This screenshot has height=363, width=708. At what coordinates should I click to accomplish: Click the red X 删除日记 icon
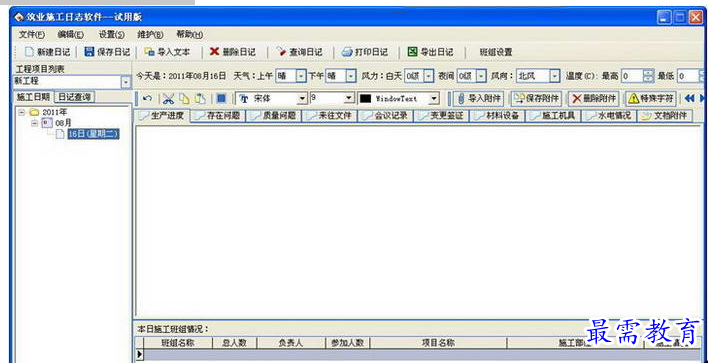point(214,52)
